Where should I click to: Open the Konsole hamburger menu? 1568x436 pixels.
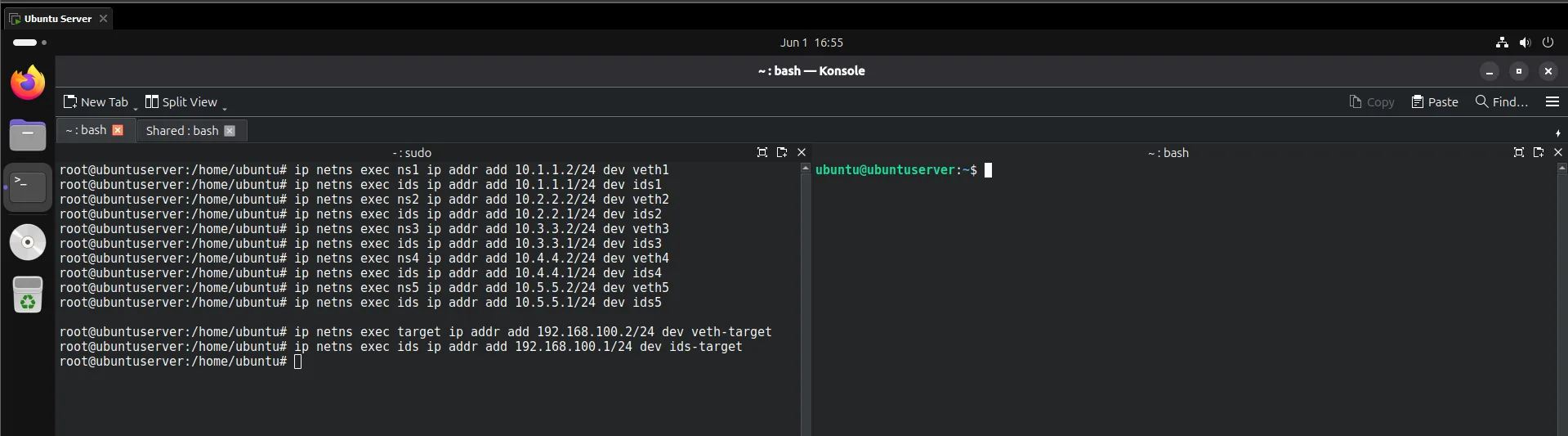coord(1552,102)
